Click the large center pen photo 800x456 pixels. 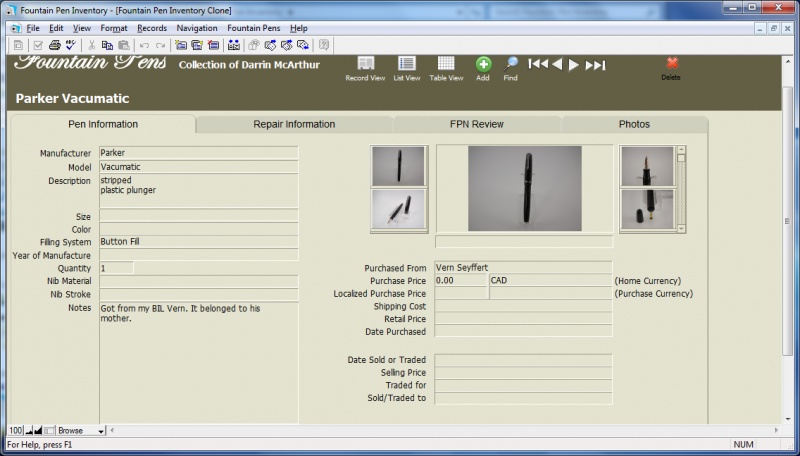tap(525, 189)
